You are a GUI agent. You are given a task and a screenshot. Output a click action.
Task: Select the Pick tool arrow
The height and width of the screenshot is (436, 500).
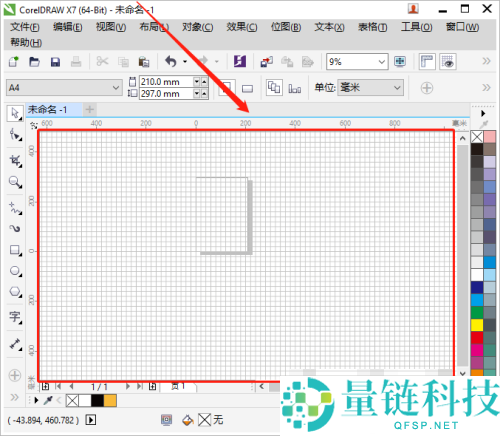pyautogui.click(x=15, y=113)
